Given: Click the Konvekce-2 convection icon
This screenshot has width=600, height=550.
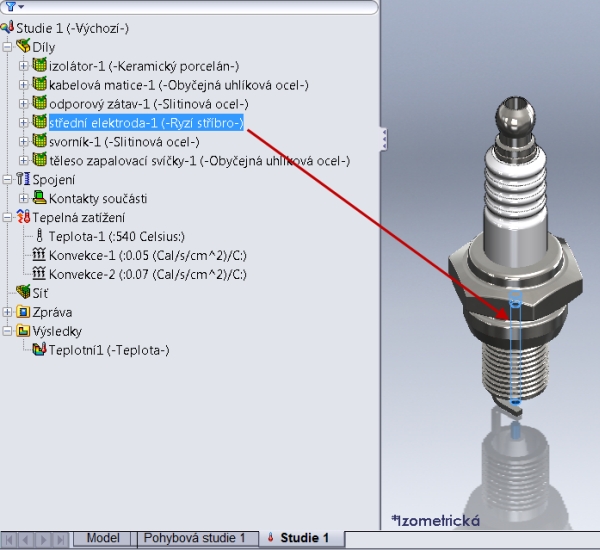Looking at the screenshot, I should click(x=39, y=274).
